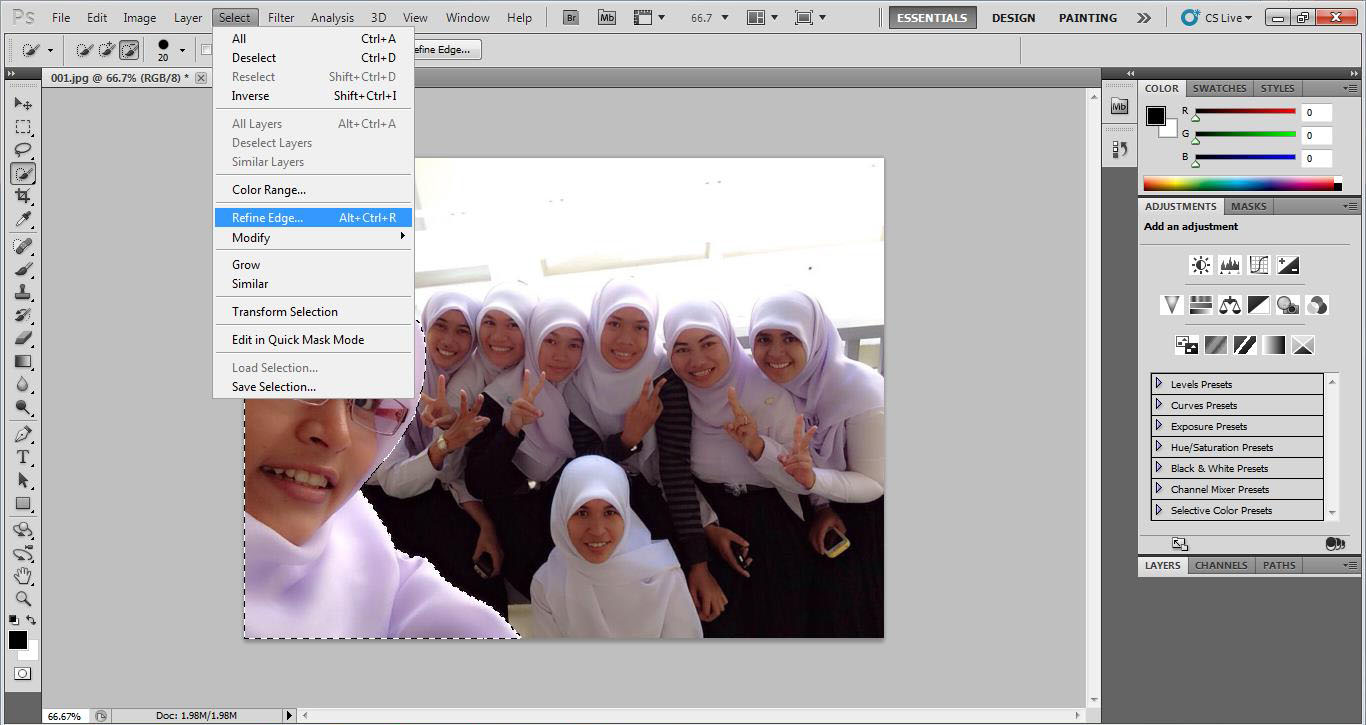Click the Inverse menu entry

(x=250, y=96)
